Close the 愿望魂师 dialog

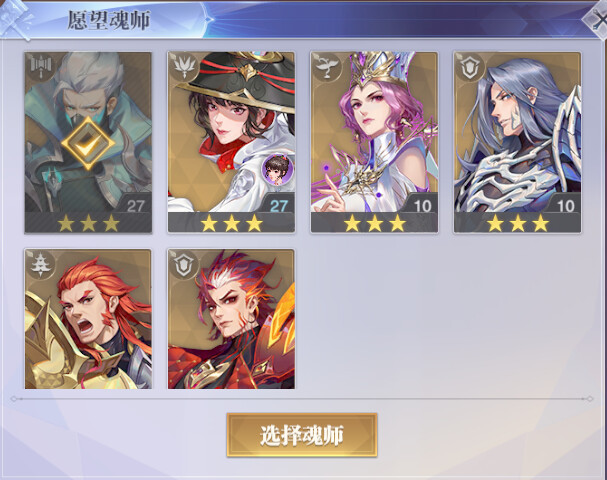point(596,19)
